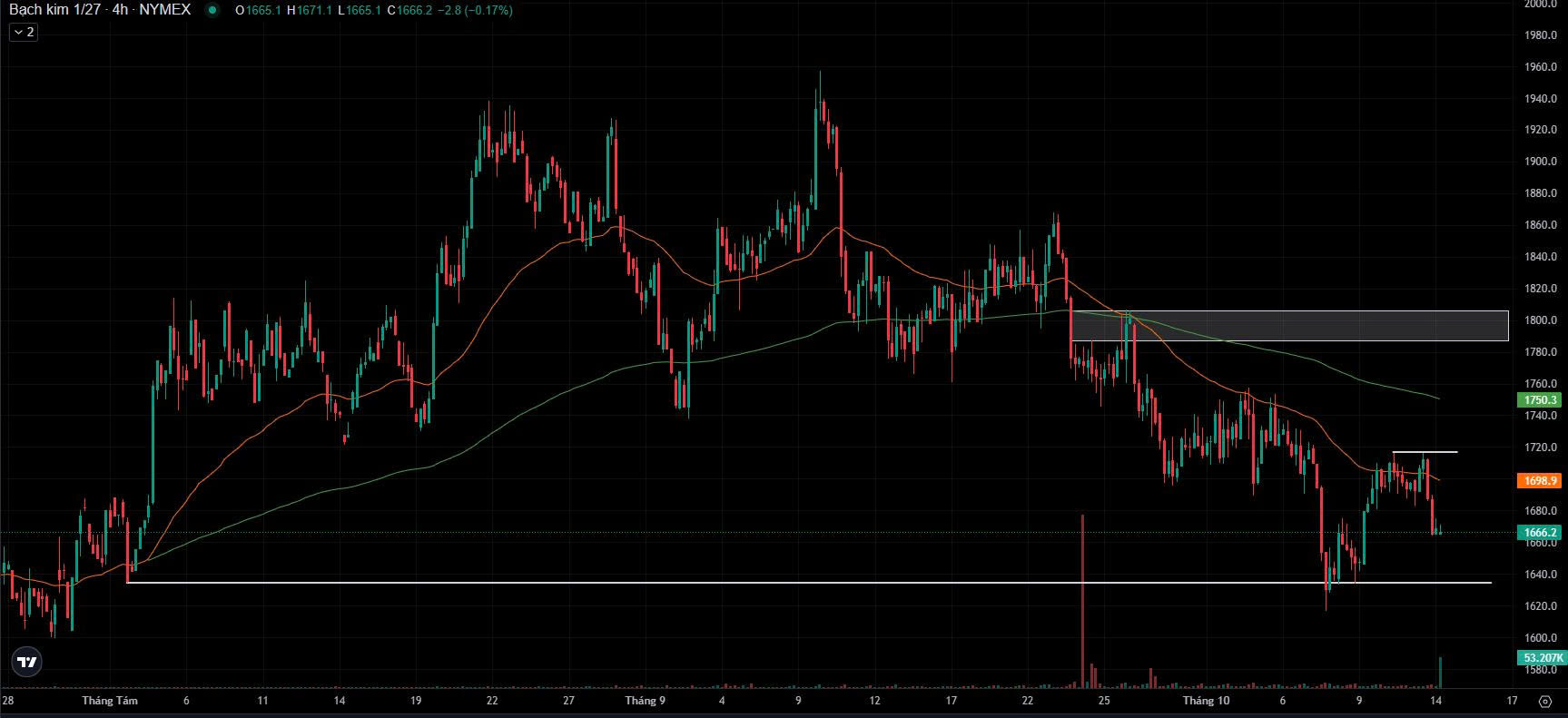Click the latest green volume bar
The width and height of the screenshot is (1568, 718).
(1440, 672)
